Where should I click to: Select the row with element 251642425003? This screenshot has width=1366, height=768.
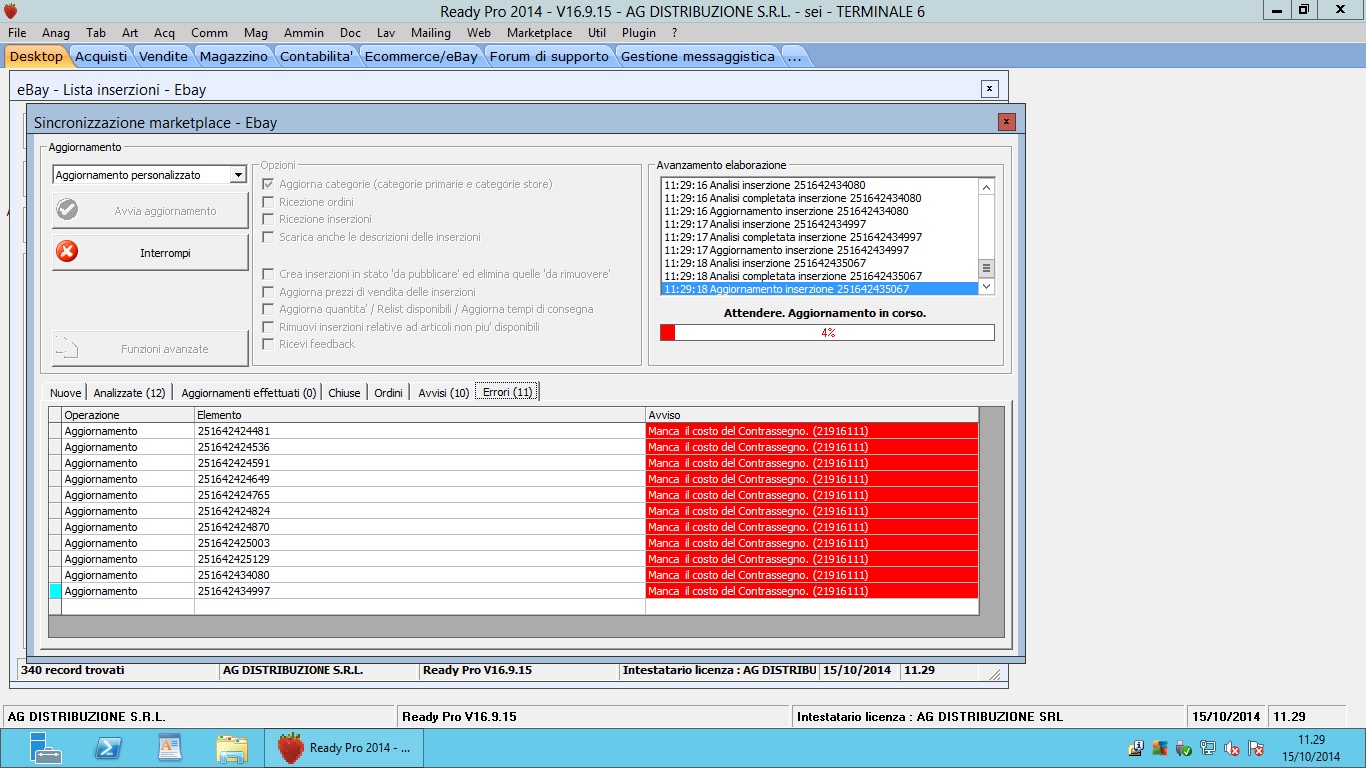(x=513, y=543)
